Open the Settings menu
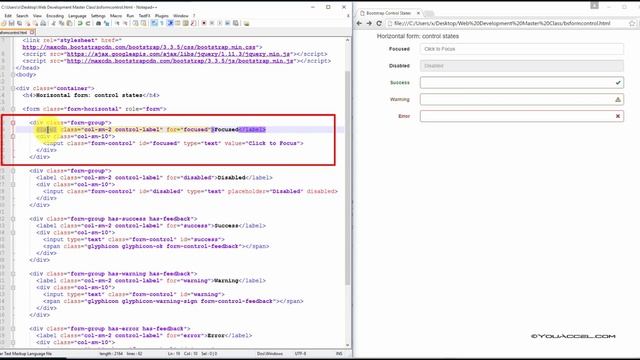The height and width of the screenshot is (360, 640). pos(98,16)
